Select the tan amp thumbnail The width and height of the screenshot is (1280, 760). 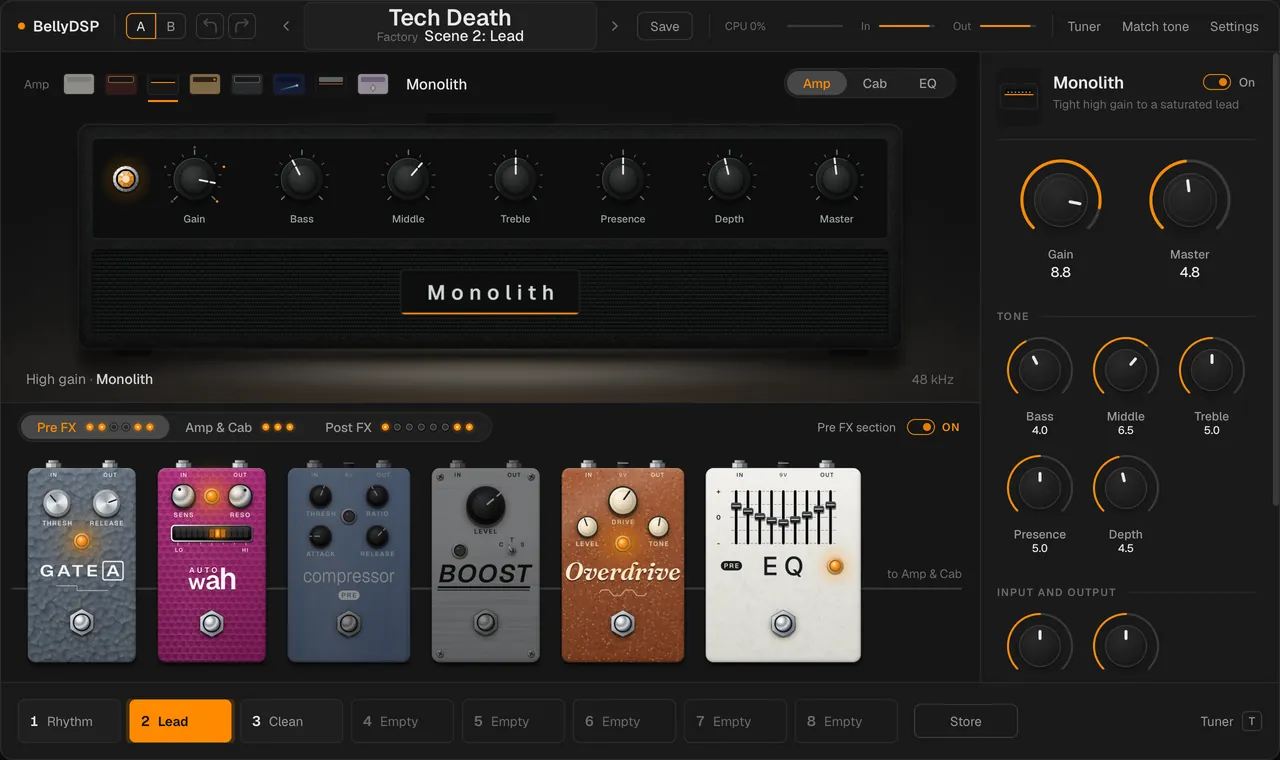tap(205, 84)
